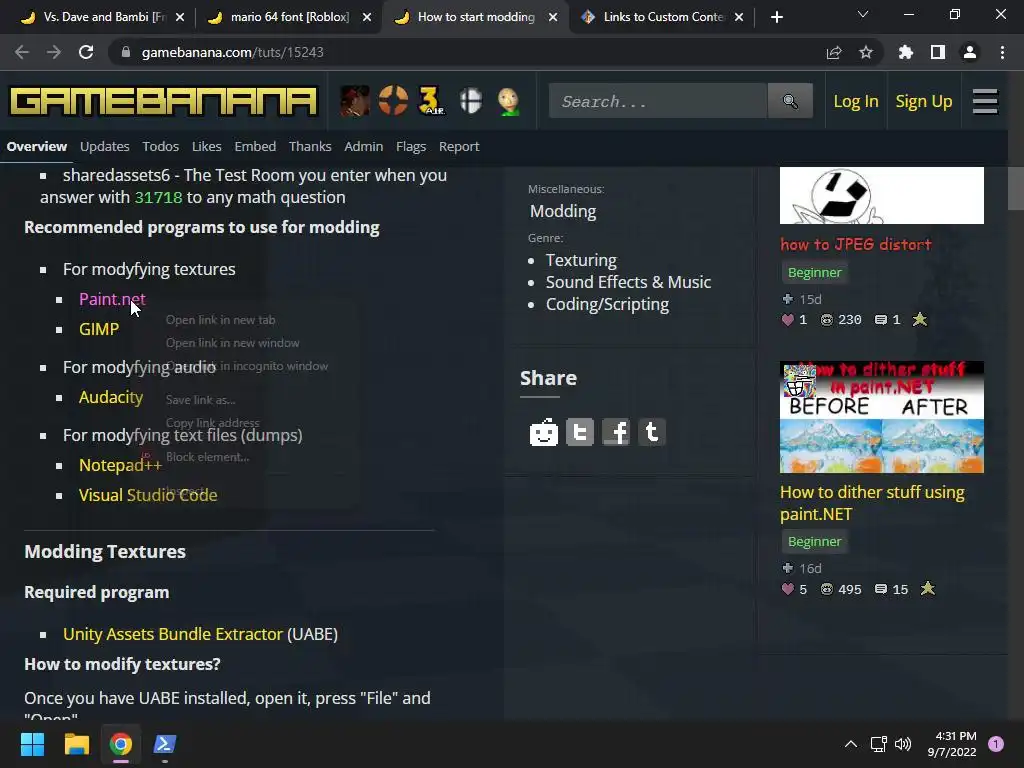The width and height of the screenshot is (1024, 768).
Task: Click the Sign Up link
Action: click(x=923, y=101)
